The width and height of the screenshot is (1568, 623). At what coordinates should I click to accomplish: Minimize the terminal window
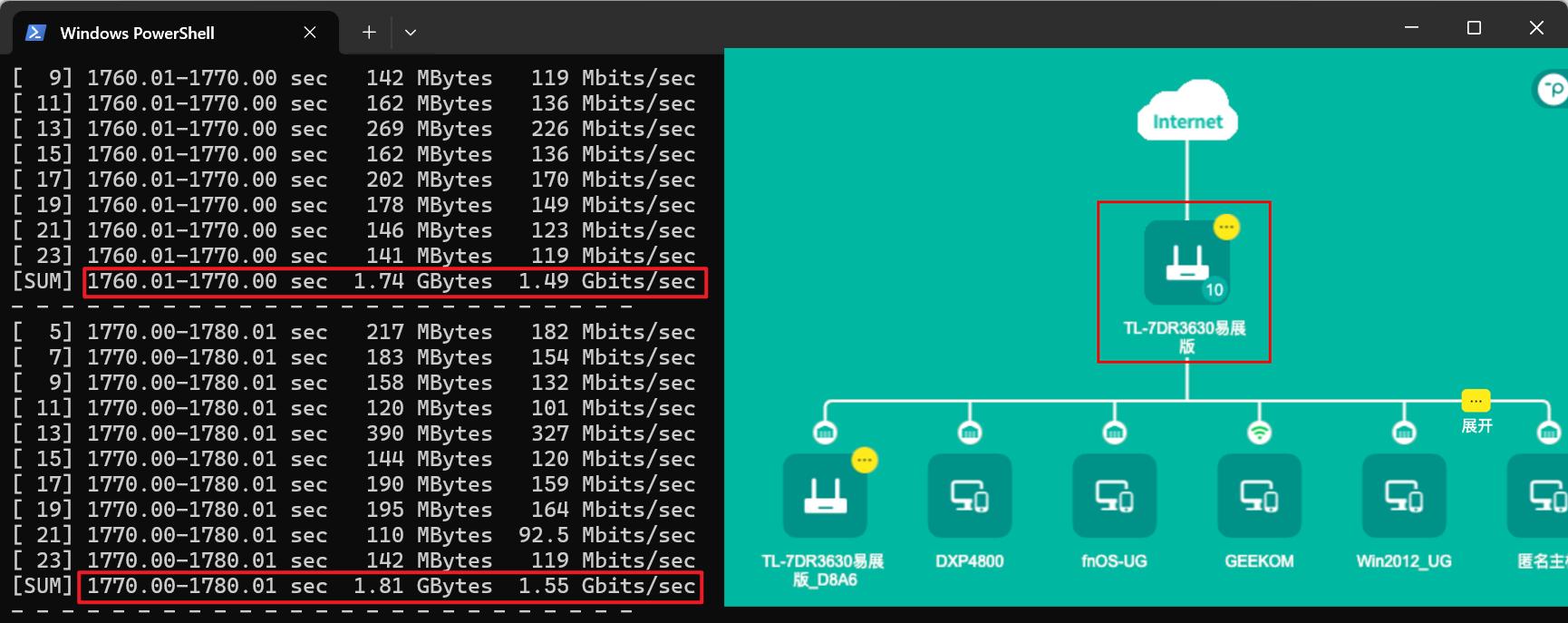point(1411,28)
